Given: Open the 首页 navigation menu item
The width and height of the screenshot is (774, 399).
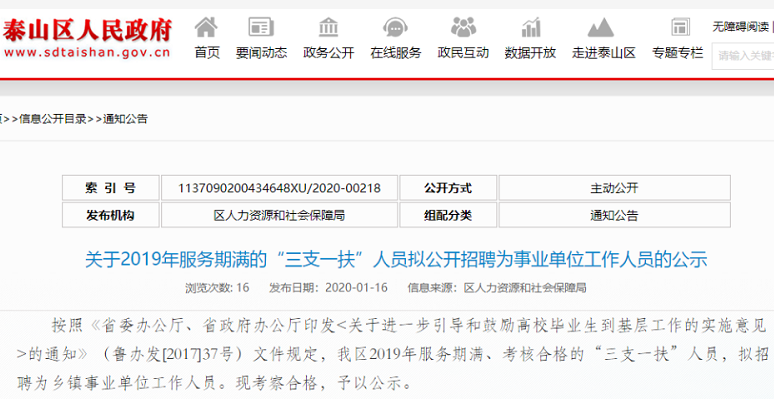Looking at the screenshot, I should [207, 52].
